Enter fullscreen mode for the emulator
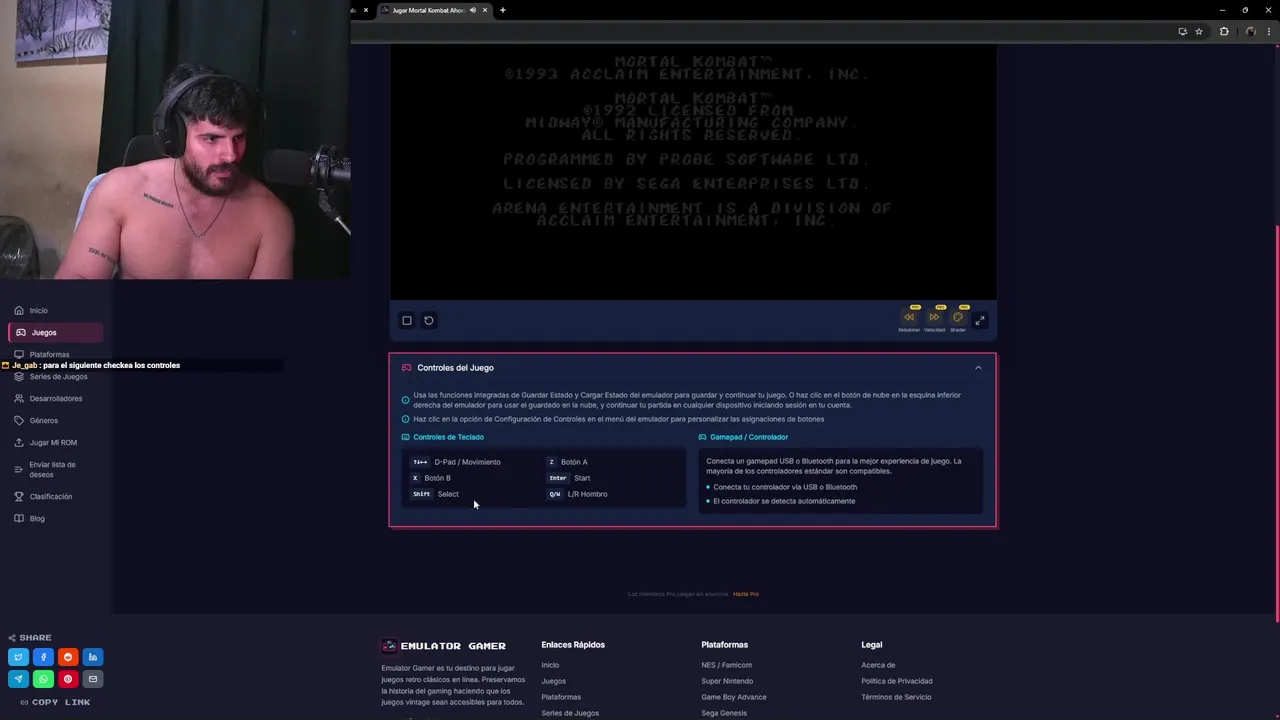 pyautogui.click(x=980, y=320)
